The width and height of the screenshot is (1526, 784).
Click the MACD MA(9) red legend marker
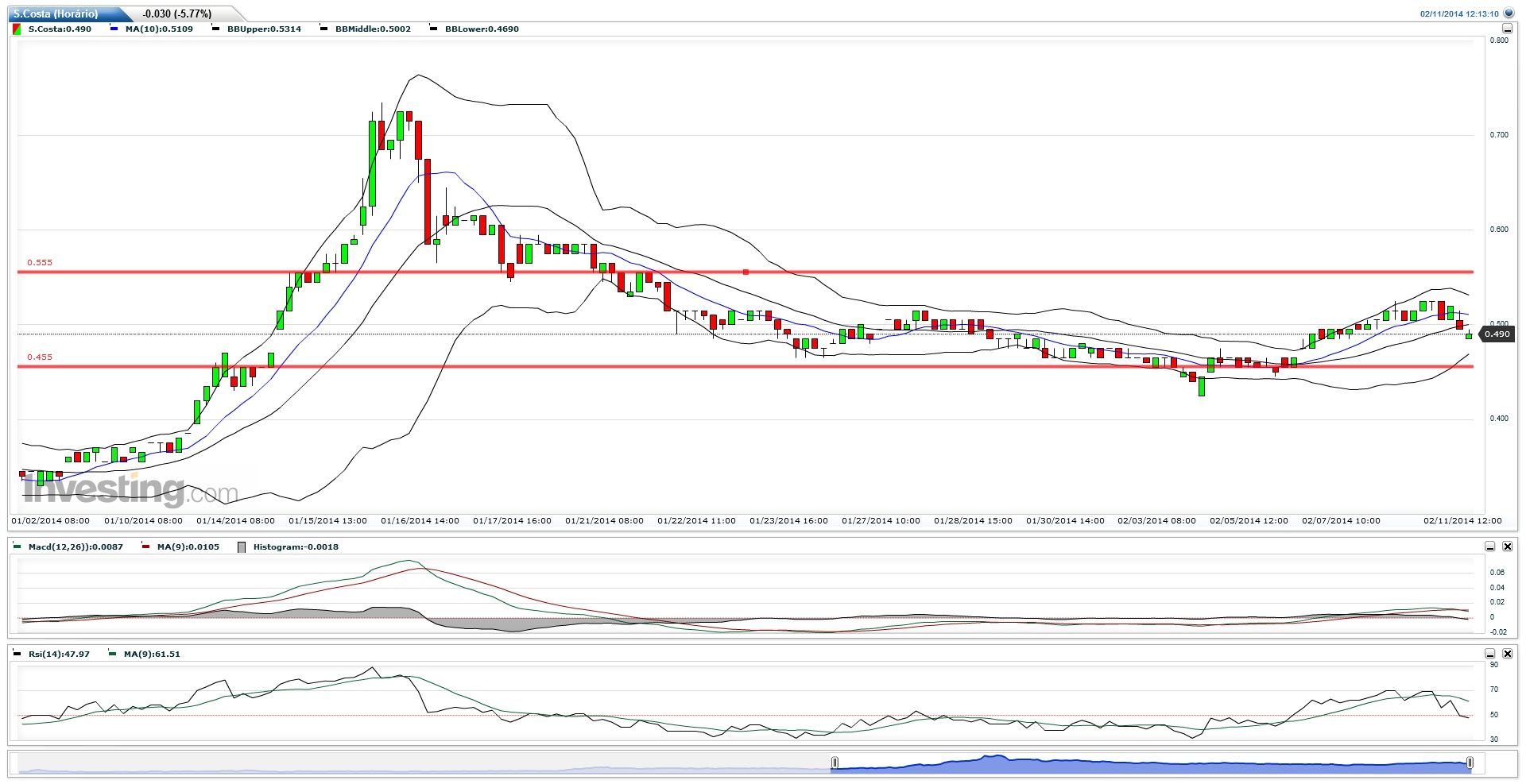pos(145,546)
